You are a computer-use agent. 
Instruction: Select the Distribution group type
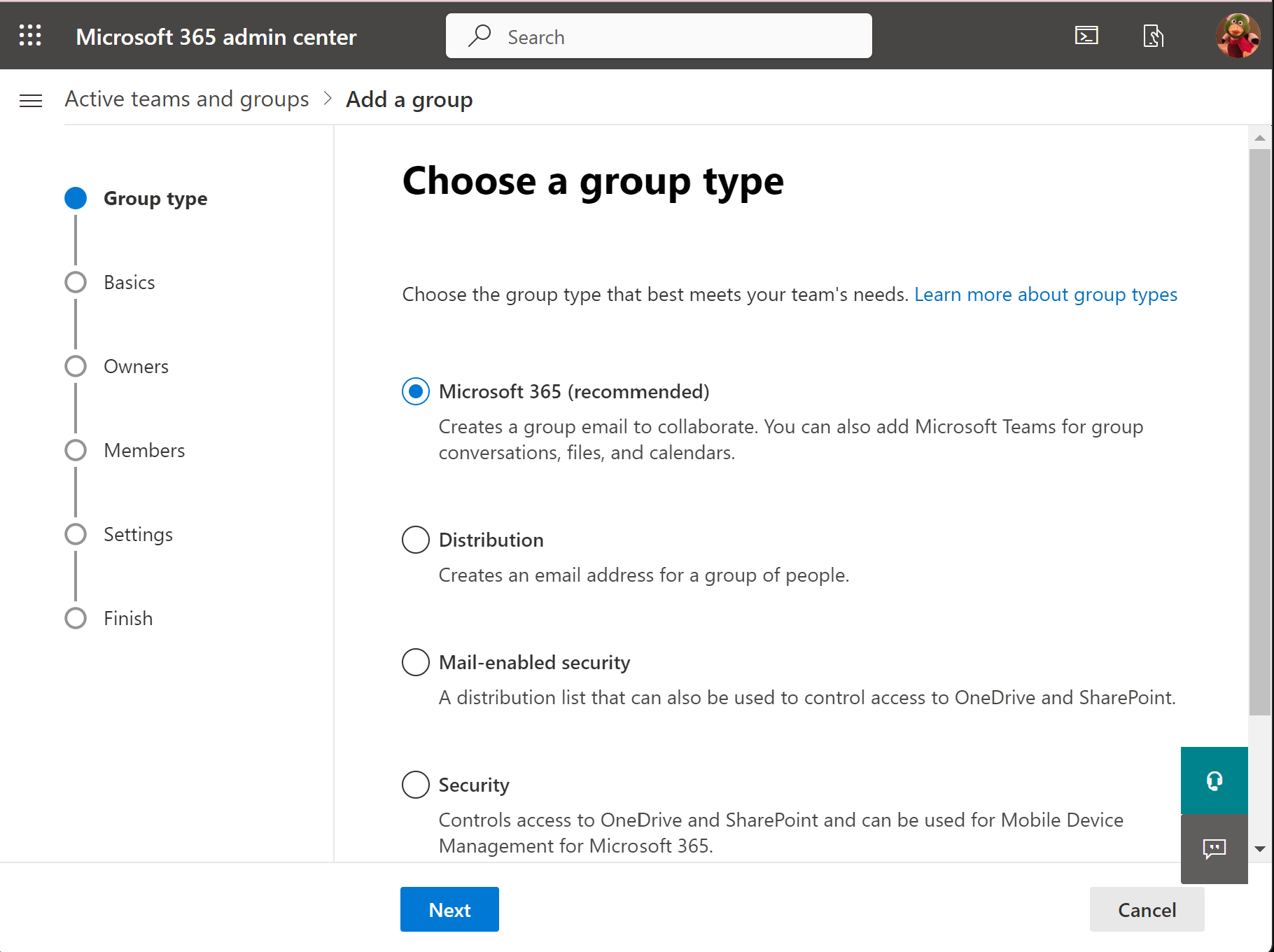[x=416, y=540]
